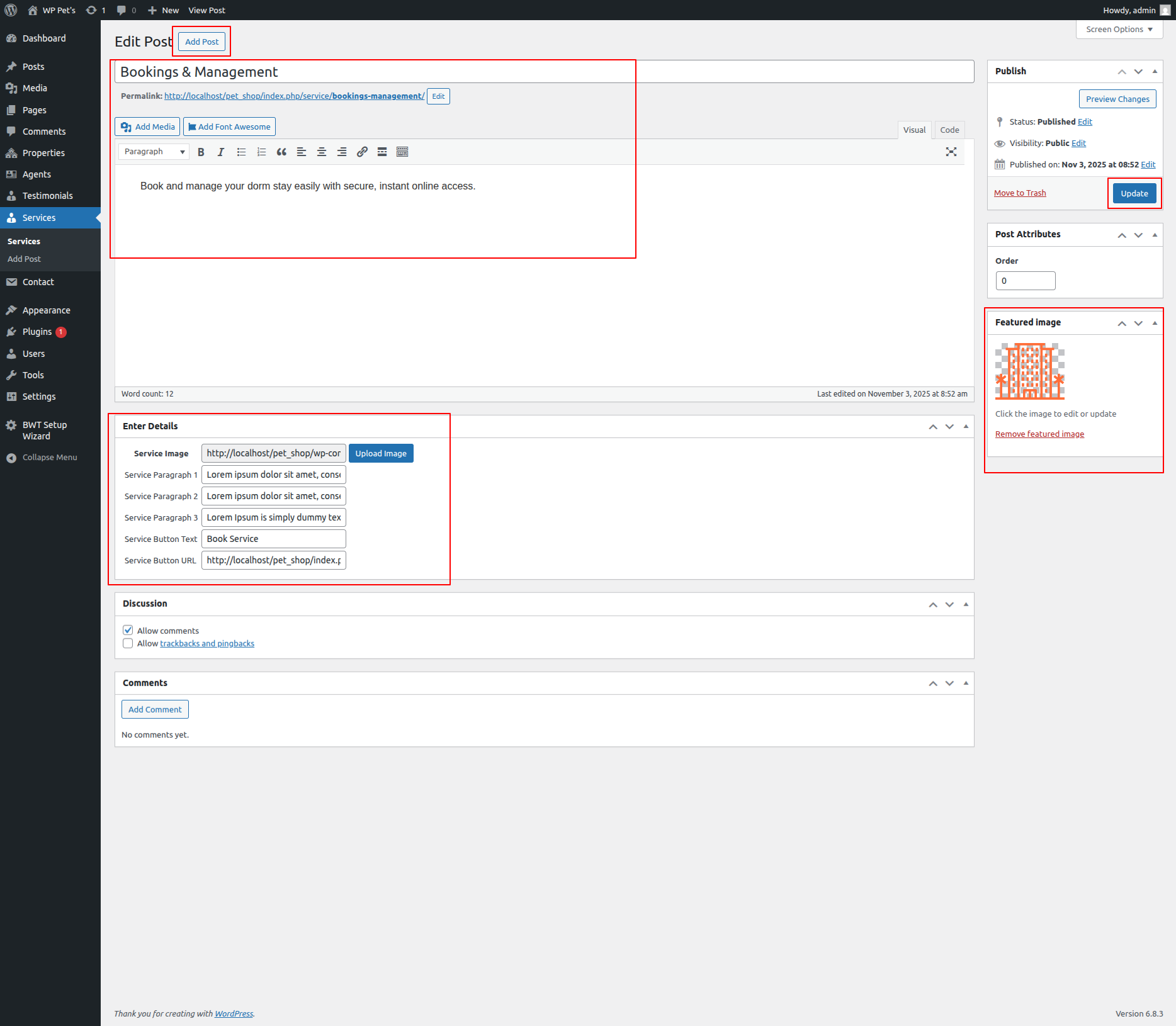
Task: Switch to the Code editor tab
Action: coord(949,130)
